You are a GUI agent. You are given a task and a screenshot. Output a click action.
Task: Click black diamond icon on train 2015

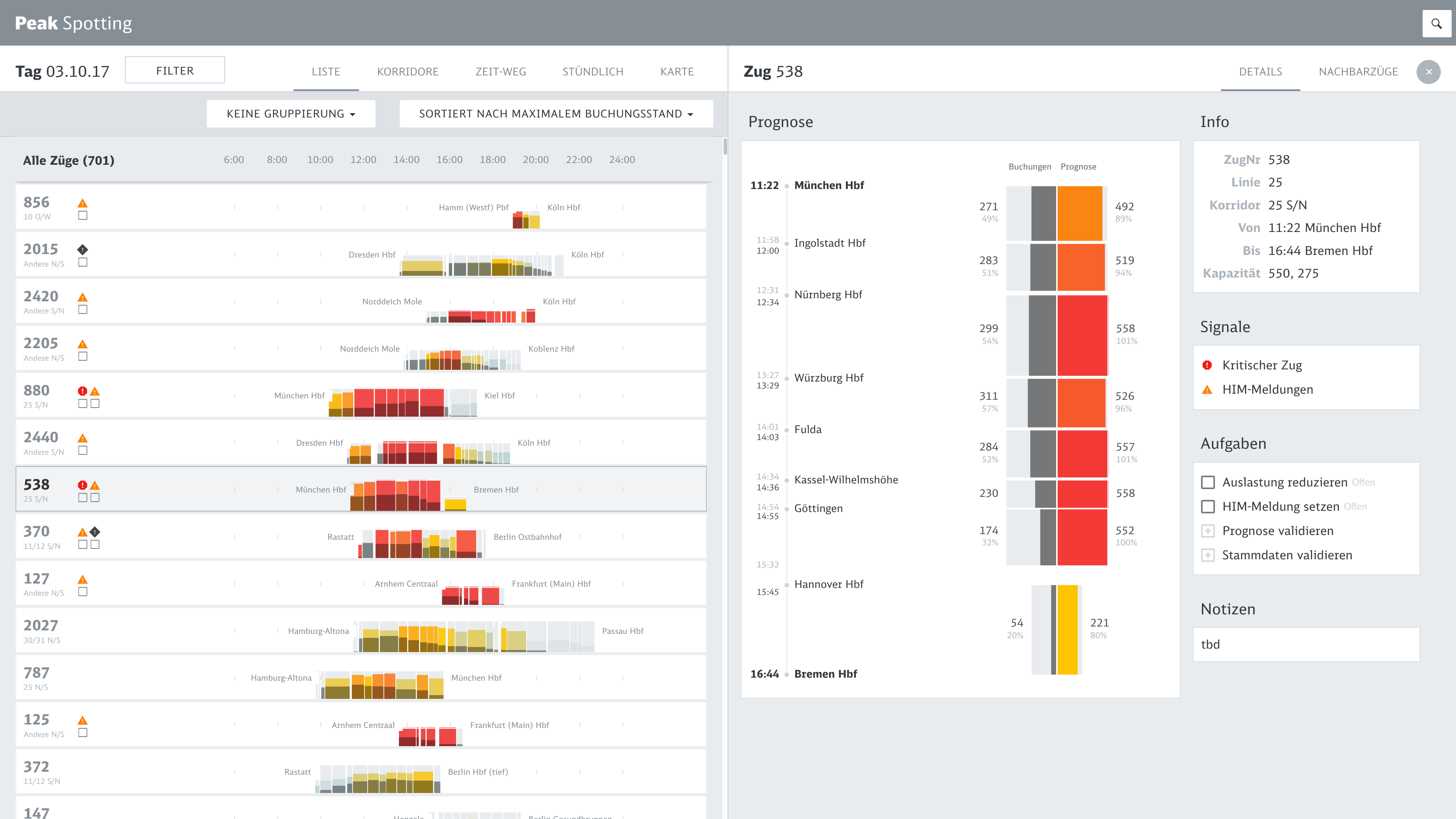[x=82, y=250]
